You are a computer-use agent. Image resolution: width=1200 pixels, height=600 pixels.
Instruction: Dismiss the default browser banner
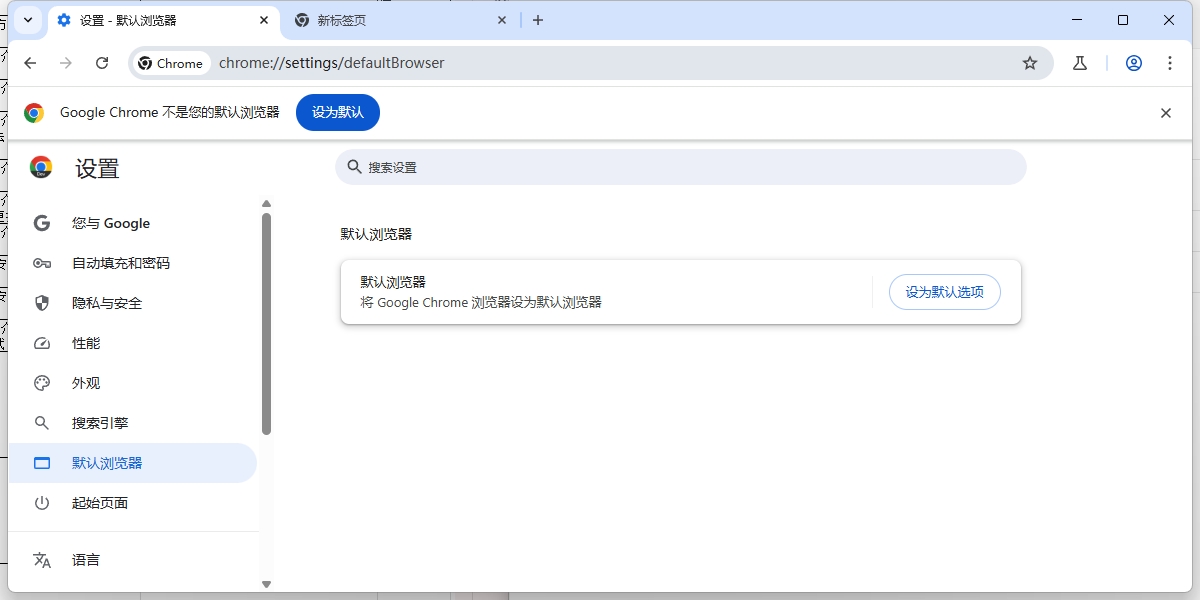(1165, 112)
